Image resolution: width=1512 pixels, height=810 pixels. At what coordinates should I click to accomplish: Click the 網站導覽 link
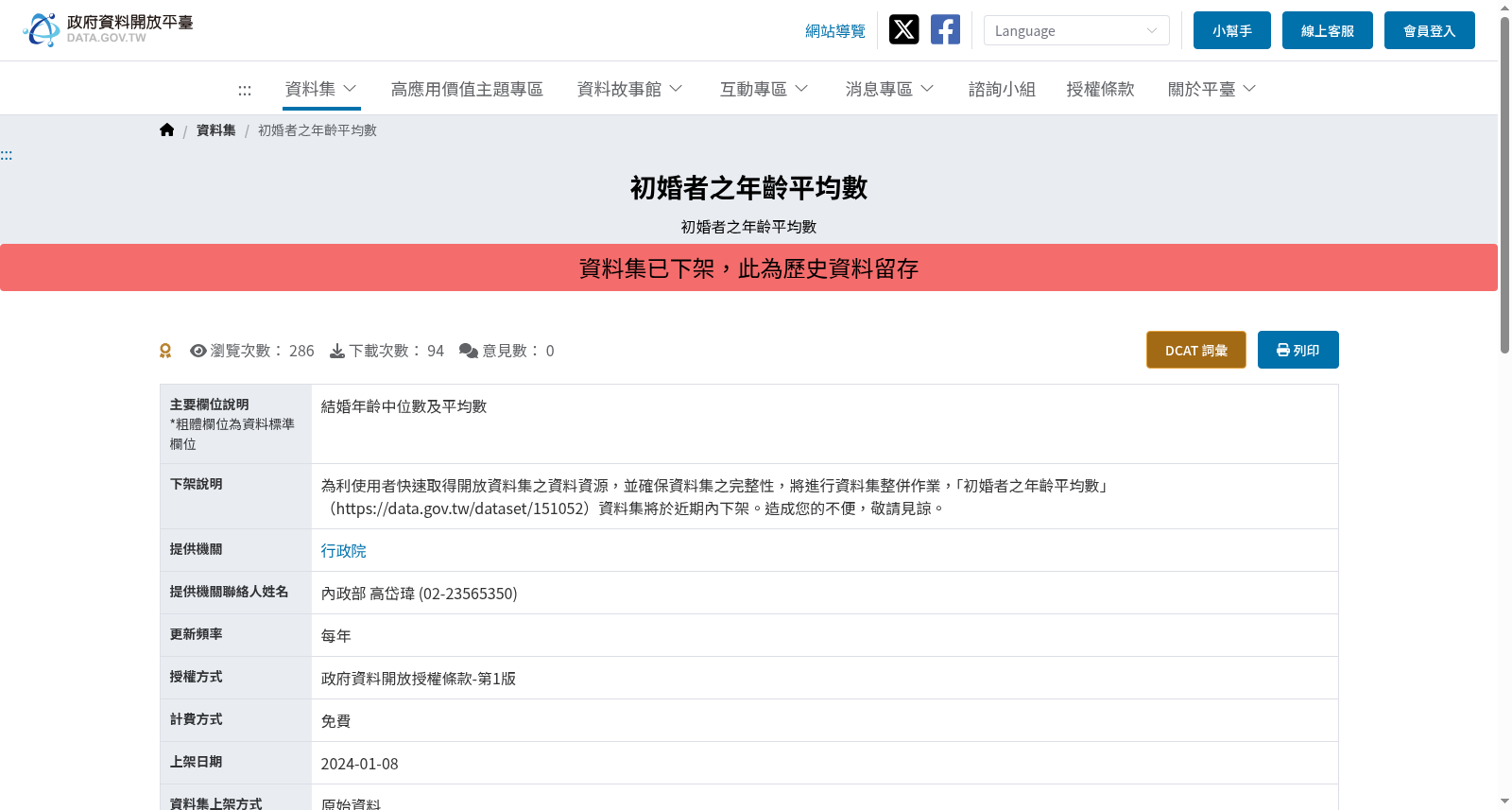(835, 31)
